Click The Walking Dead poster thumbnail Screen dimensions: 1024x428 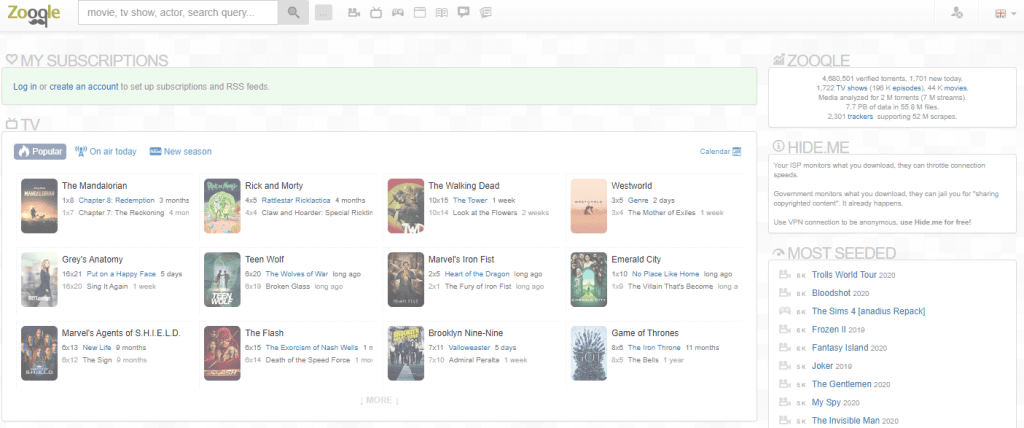(x=406, y=206)
